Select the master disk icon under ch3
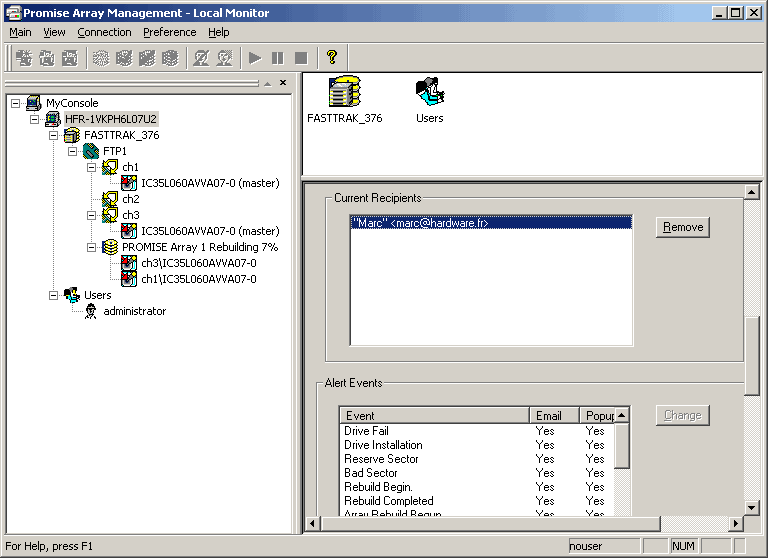Screen dimensions: 768x558 [x=129, y=231]
